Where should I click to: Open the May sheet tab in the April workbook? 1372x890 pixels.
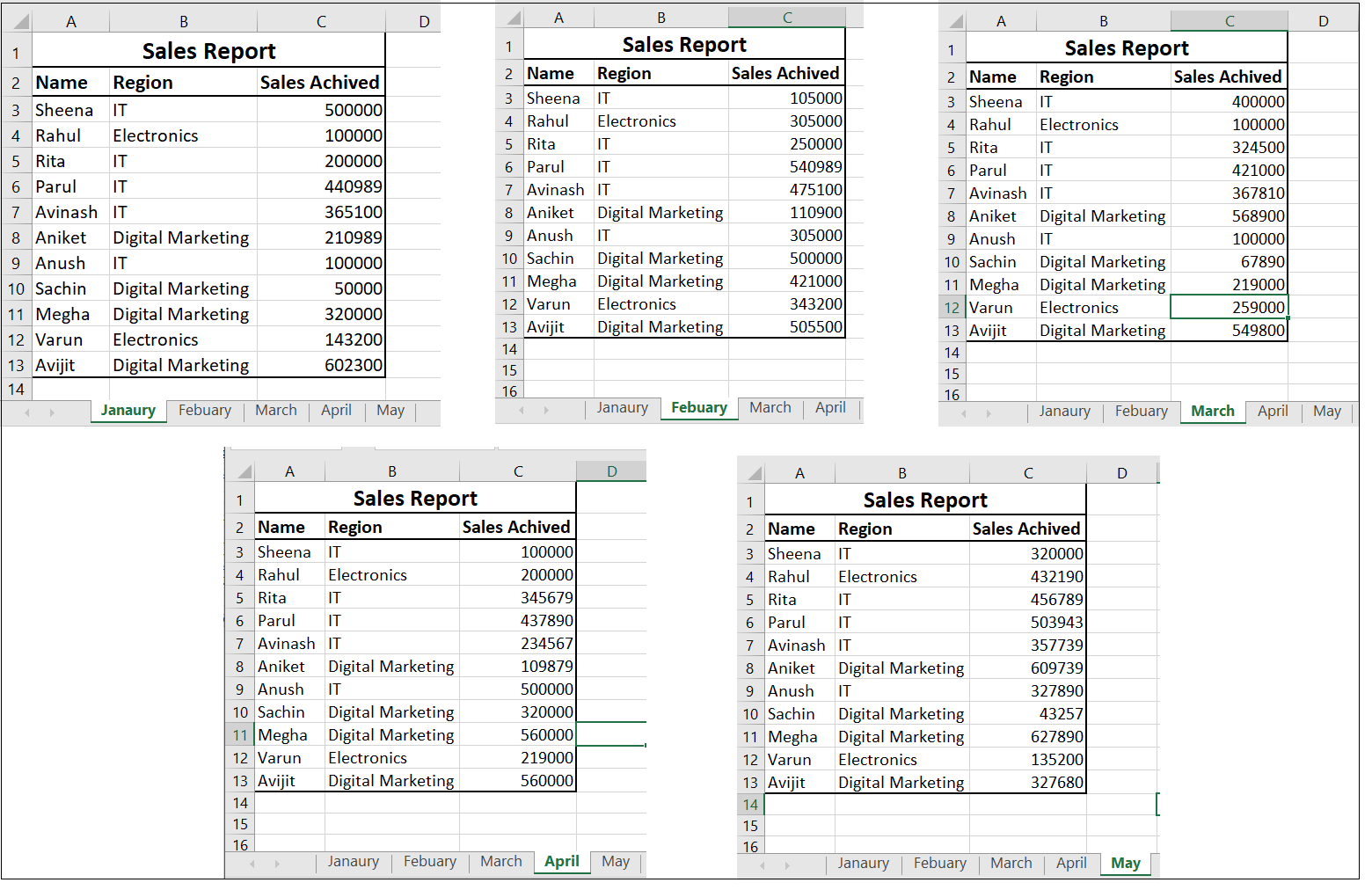click(615, 862)
